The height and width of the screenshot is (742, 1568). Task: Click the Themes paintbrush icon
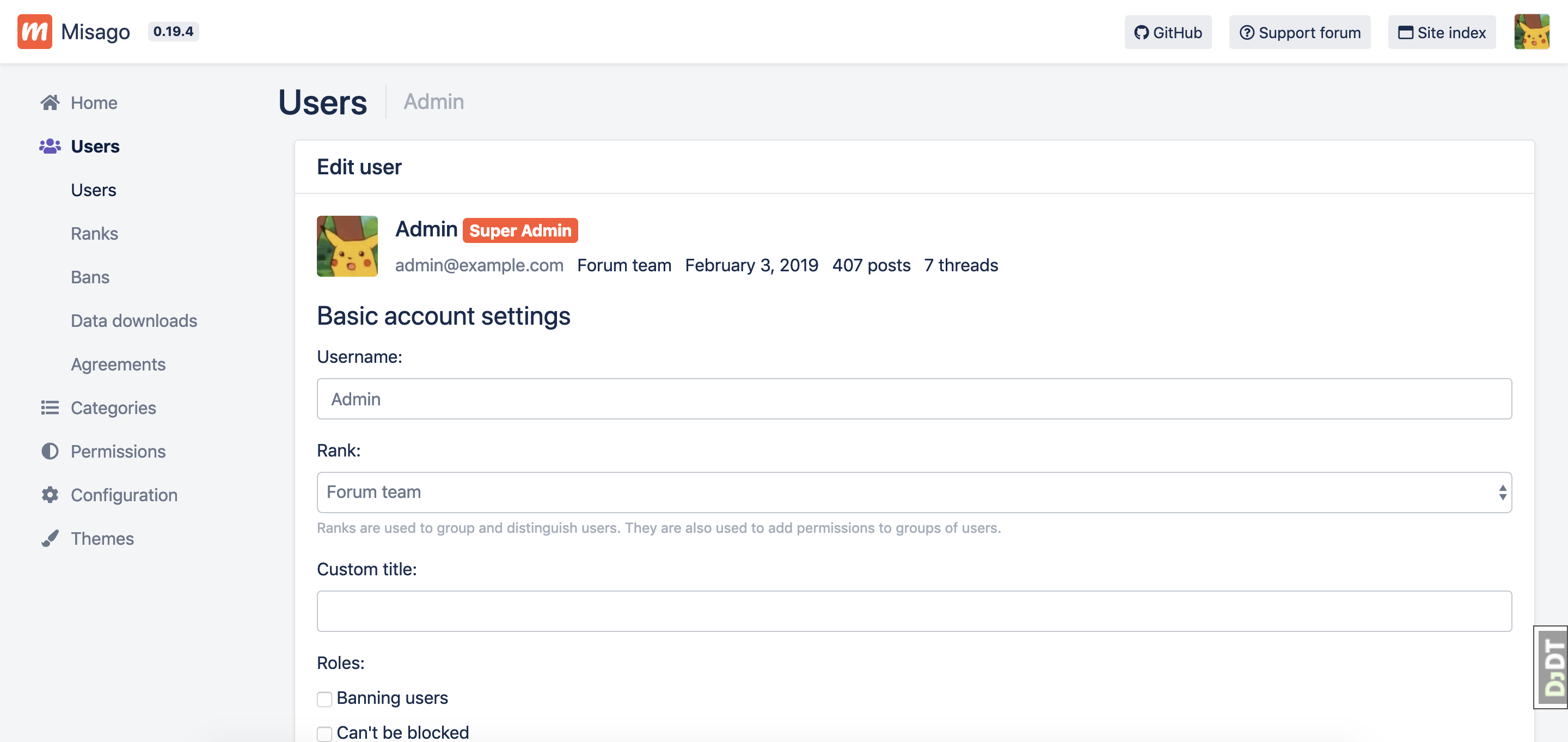(x=50, y=539)
